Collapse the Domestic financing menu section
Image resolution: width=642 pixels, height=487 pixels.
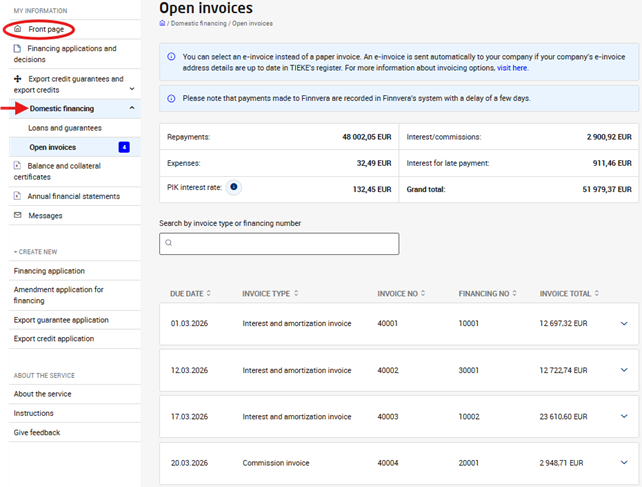132,107
